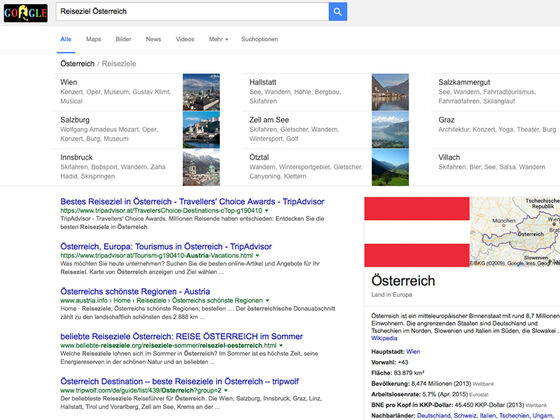Image resolution: width=560 pixels, height=420 pixels.
Task: Open the Hallstatt lake thumbnail
Action: (390, 92)
